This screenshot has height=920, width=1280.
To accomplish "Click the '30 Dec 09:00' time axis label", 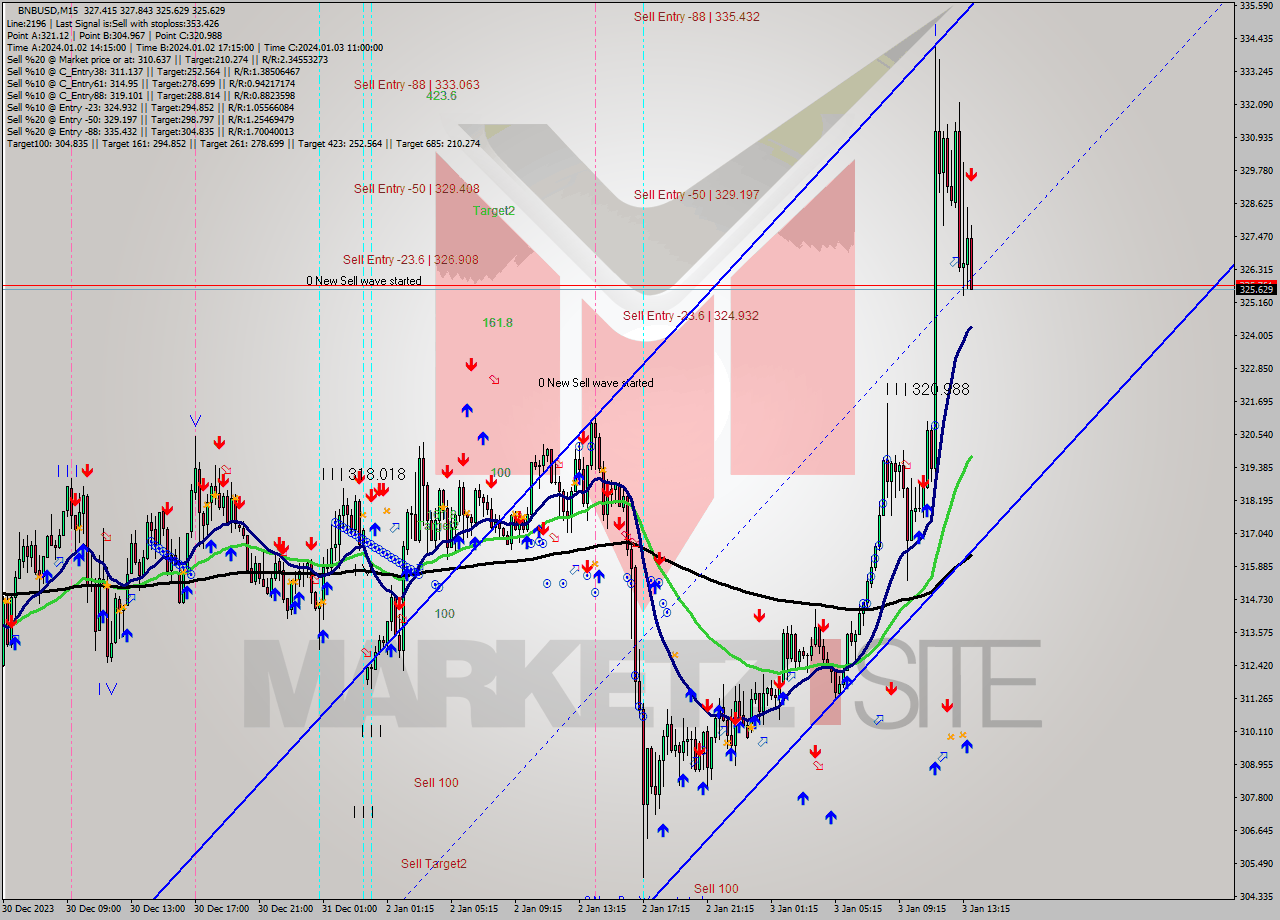I will [93, 910].
